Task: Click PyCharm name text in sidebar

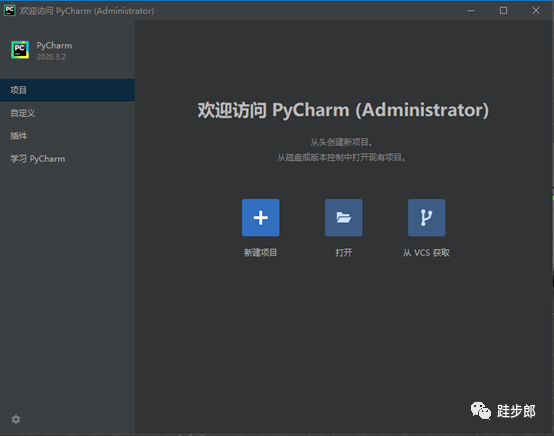Action: coord(54,46)
